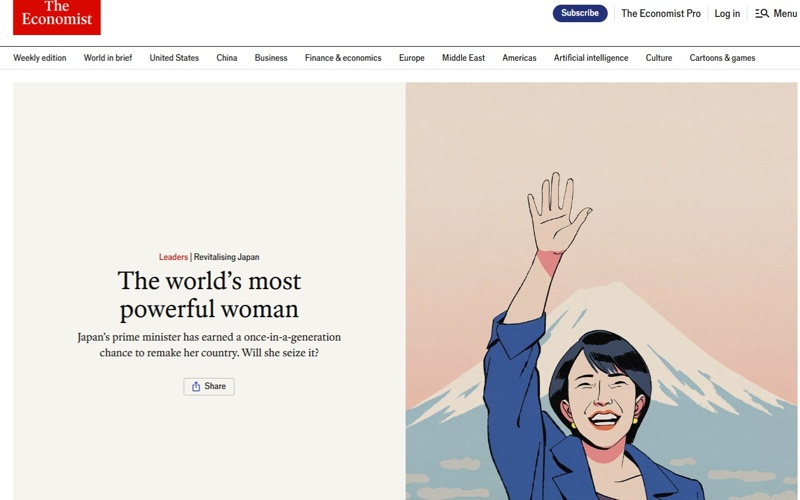This screenshot has width=800, height=500.
Task: Open Middle East section
Action: pyautogui.click(x=463, y=58)
